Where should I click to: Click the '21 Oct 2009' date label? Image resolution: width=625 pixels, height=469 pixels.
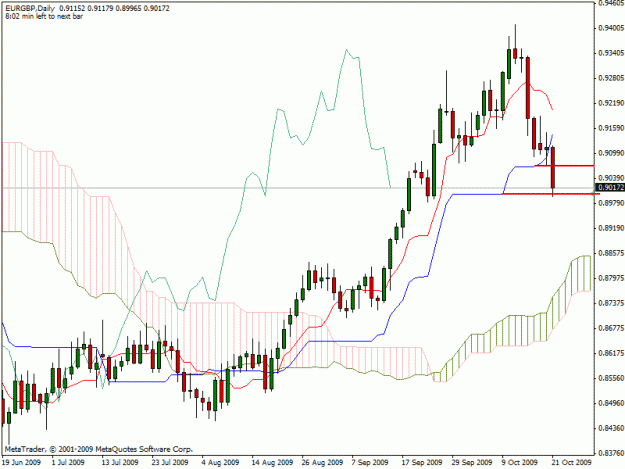point(572,462)
